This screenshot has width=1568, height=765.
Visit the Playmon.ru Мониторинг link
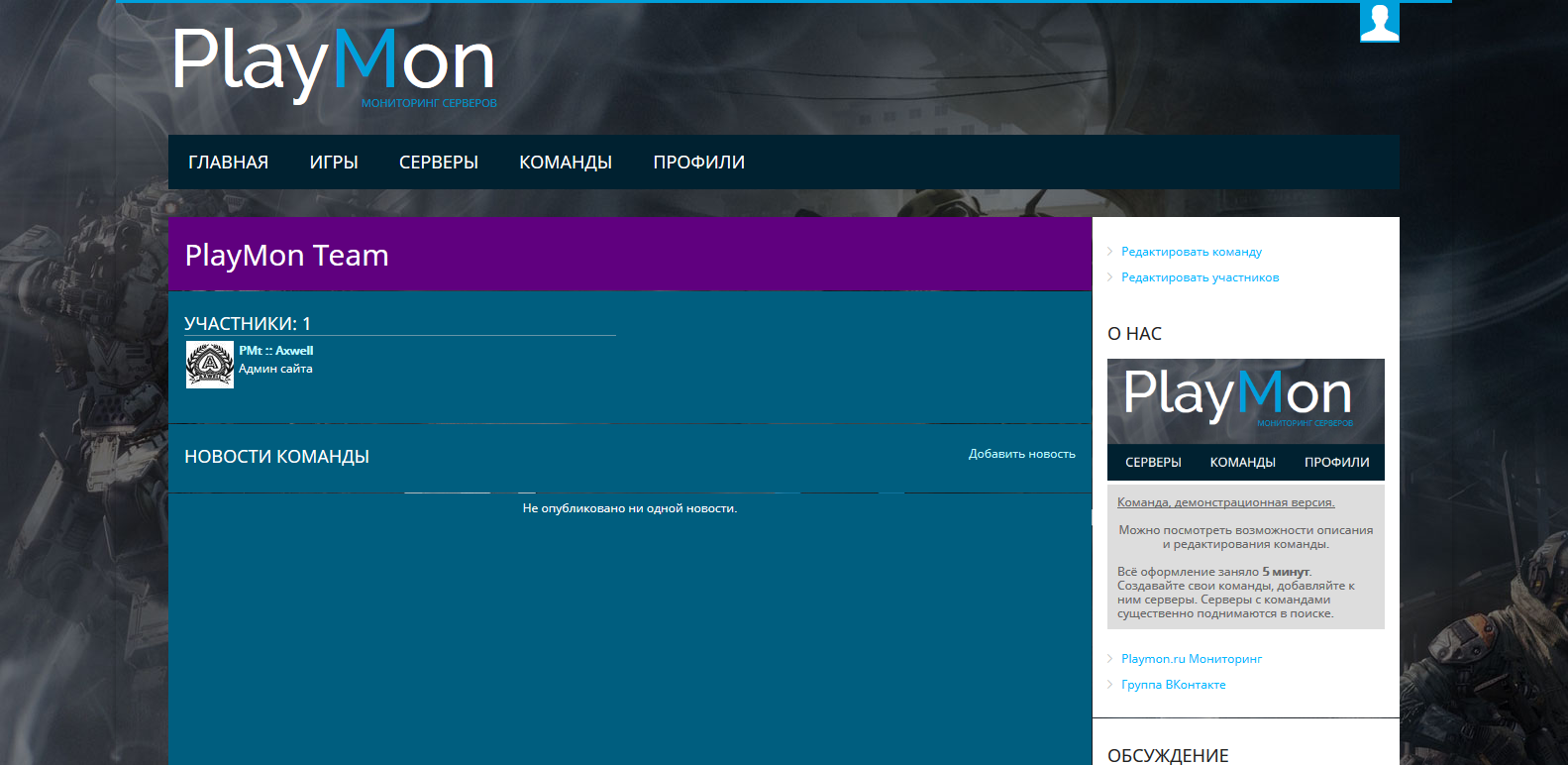(x=1191, y=659)
